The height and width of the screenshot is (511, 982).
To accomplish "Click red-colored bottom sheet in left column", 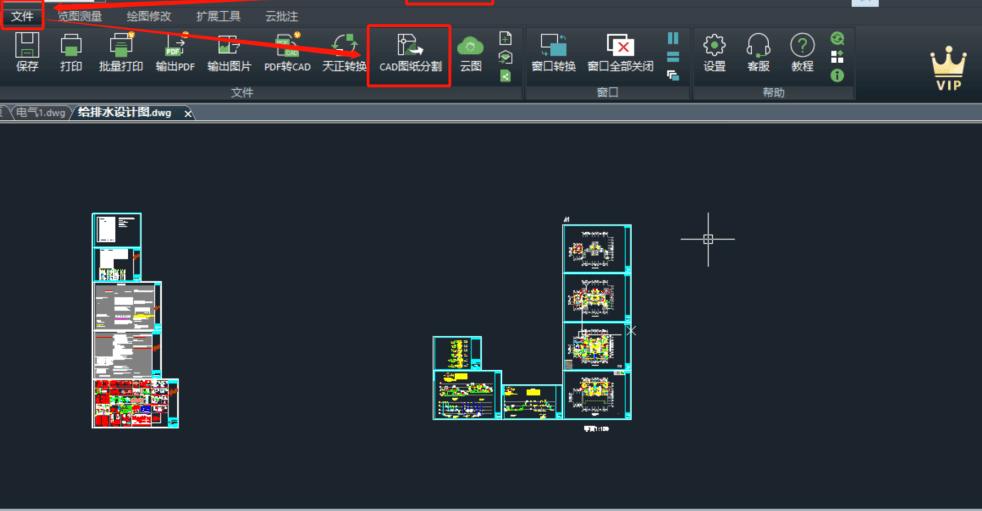I will click(135, 403).
